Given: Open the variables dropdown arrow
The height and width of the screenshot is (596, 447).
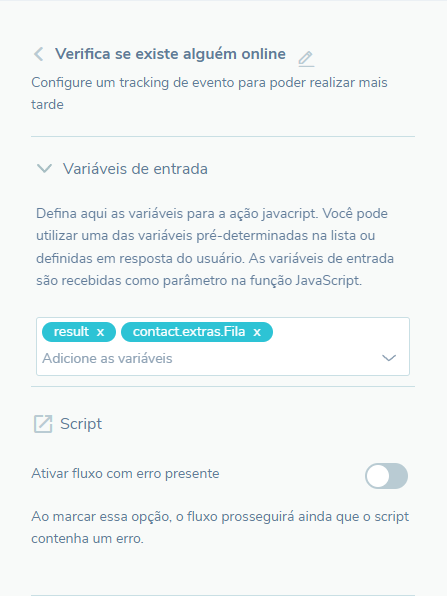Looking at the screenshot, I should [x=389, y=358].
